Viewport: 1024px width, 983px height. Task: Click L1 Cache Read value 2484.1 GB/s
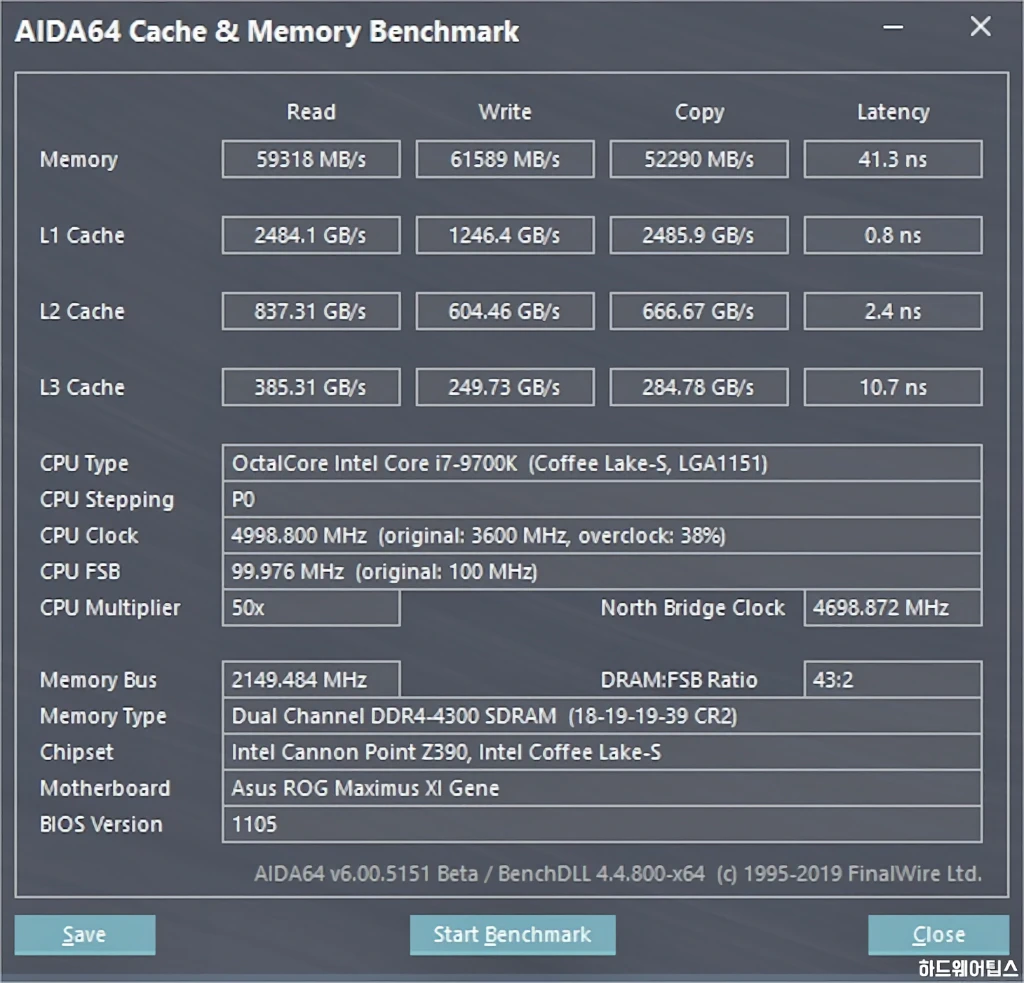[x=311, y=235]
